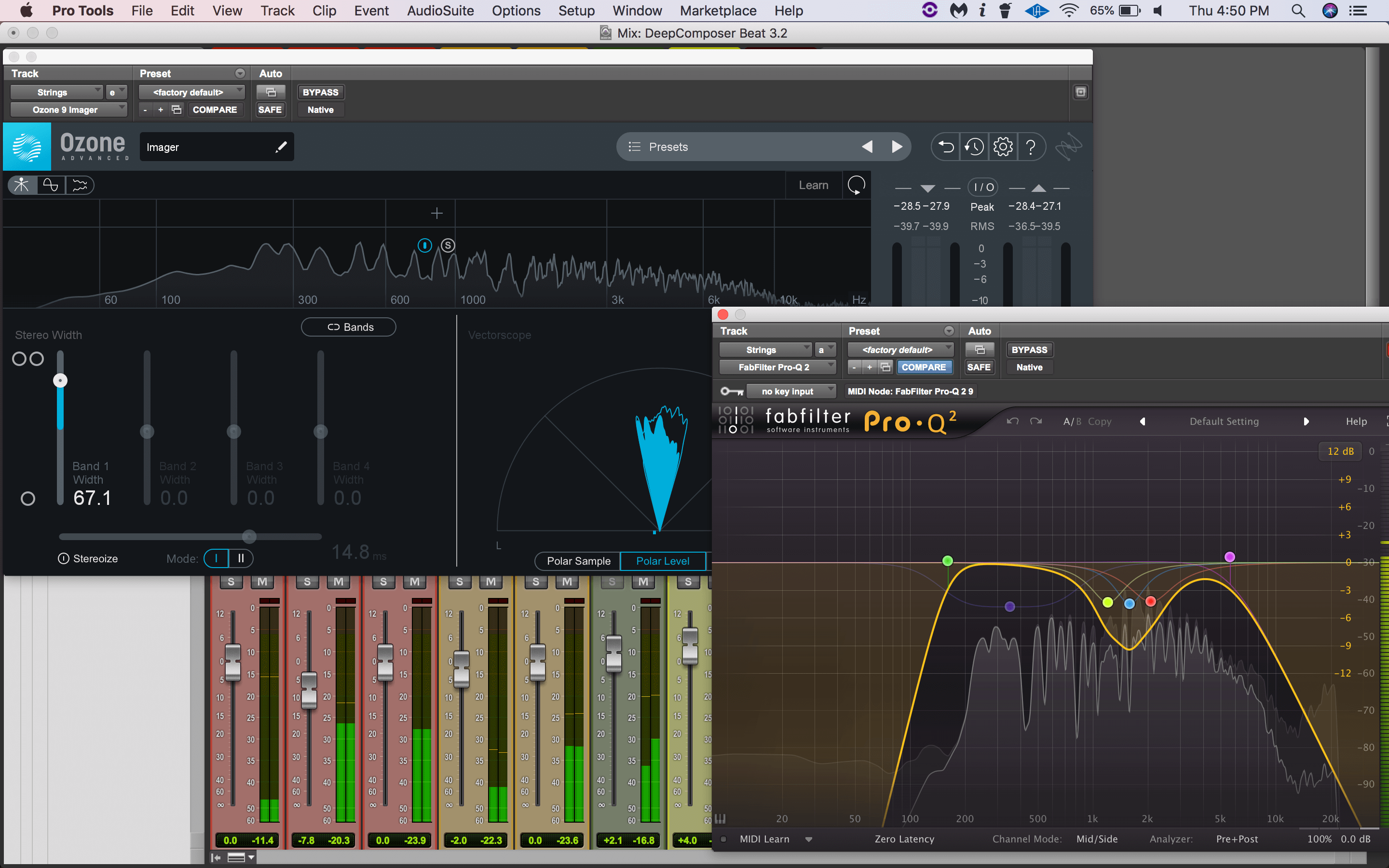Adjust the Band 1 Width slider handle
The width and height of the screenshot is (1389, 868).
tap(60, 380)
